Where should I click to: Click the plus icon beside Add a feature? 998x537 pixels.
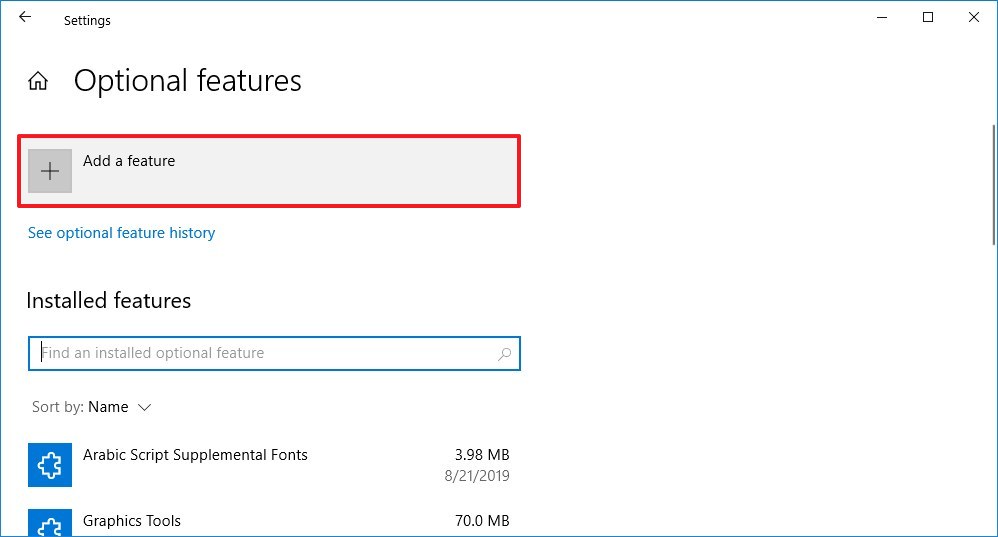point(50,171)
